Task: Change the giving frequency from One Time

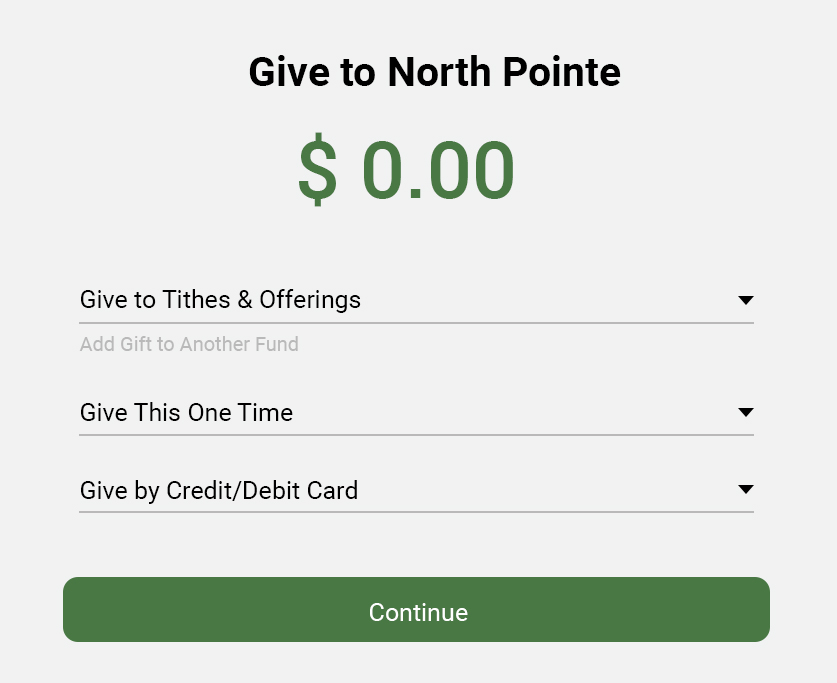Action: click(416, 412)
